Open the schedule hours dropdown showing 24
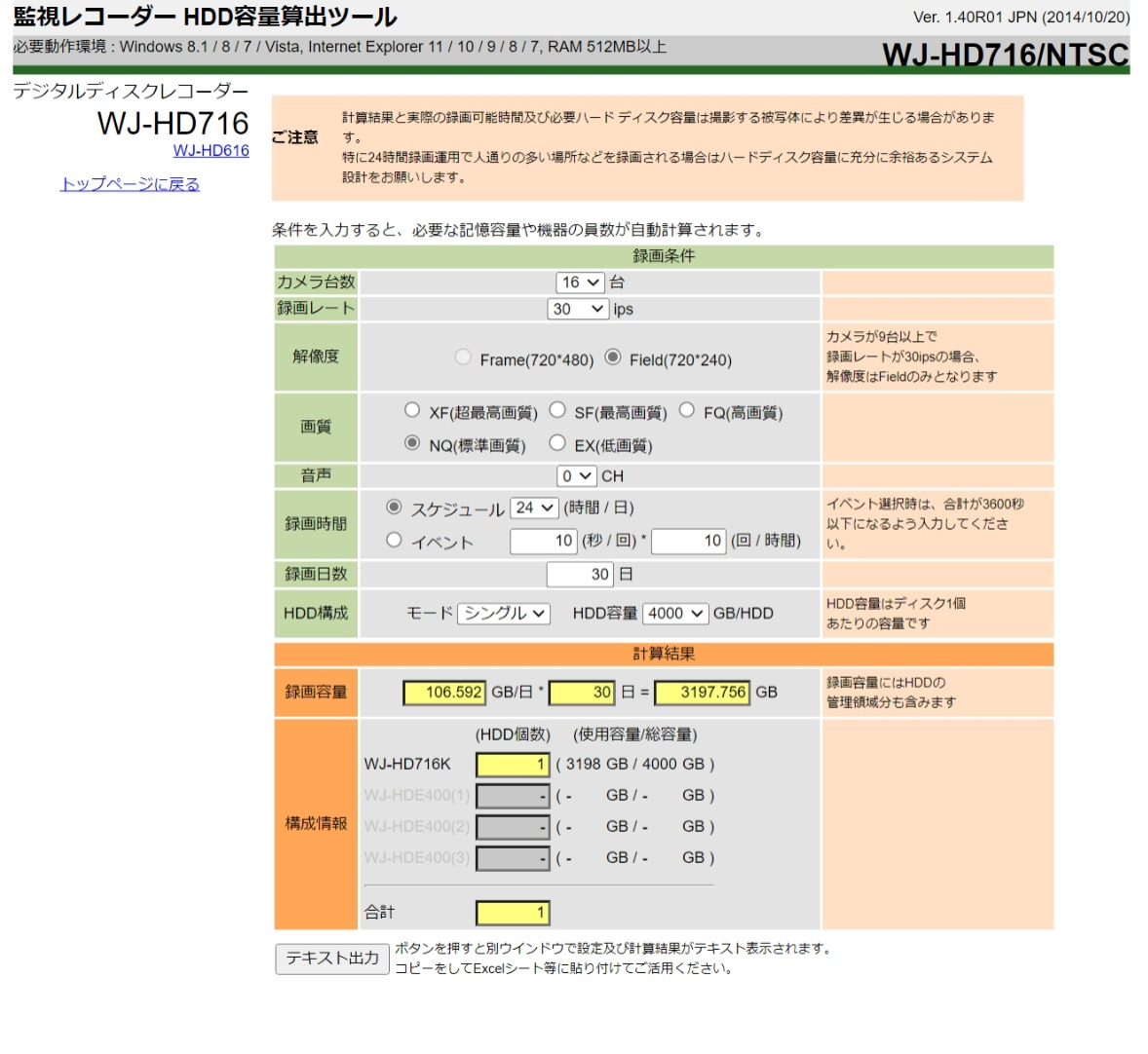 pyautogui.click(x=534, y=508)
